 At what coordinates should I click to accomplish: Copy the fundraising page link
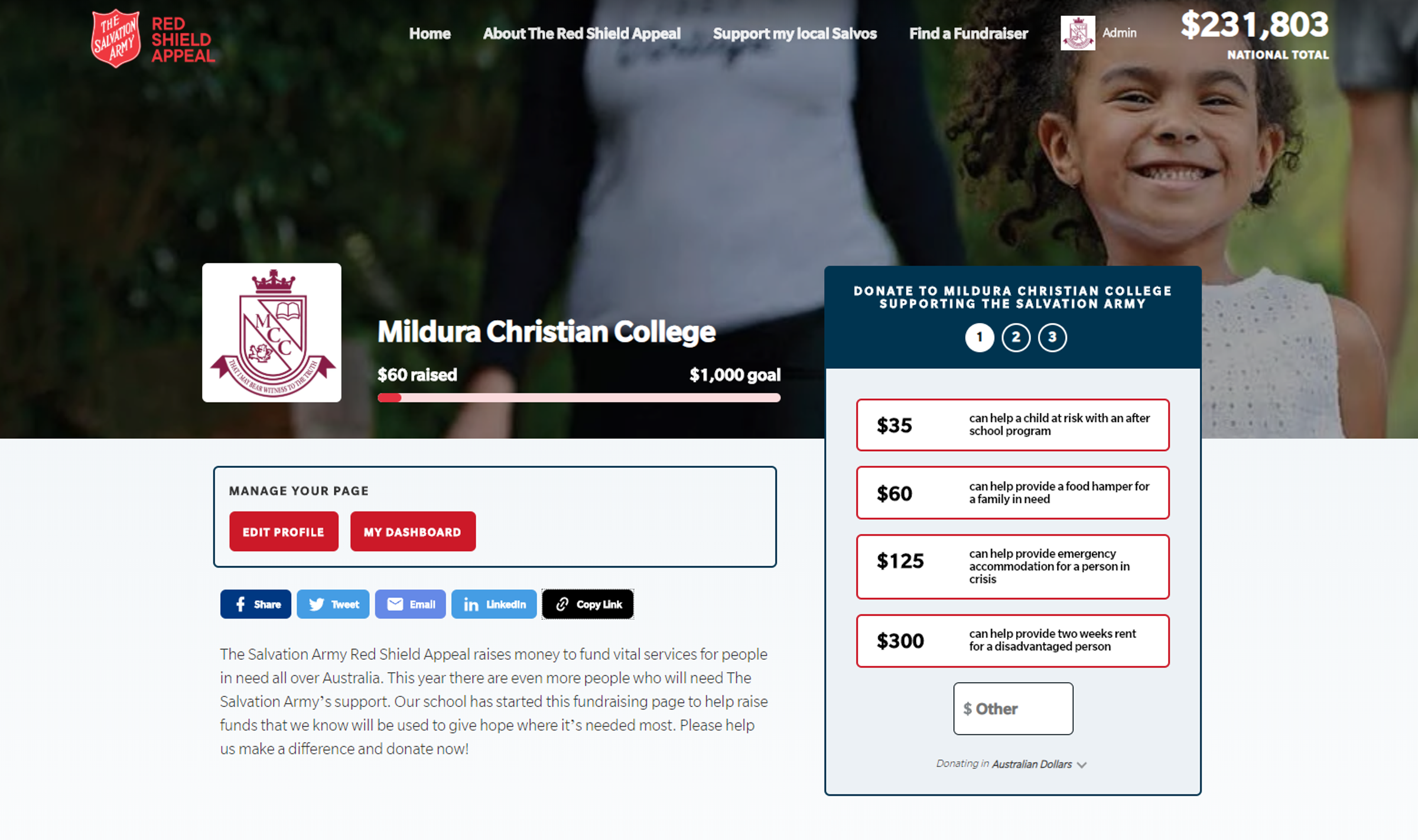tap(588, 604)
